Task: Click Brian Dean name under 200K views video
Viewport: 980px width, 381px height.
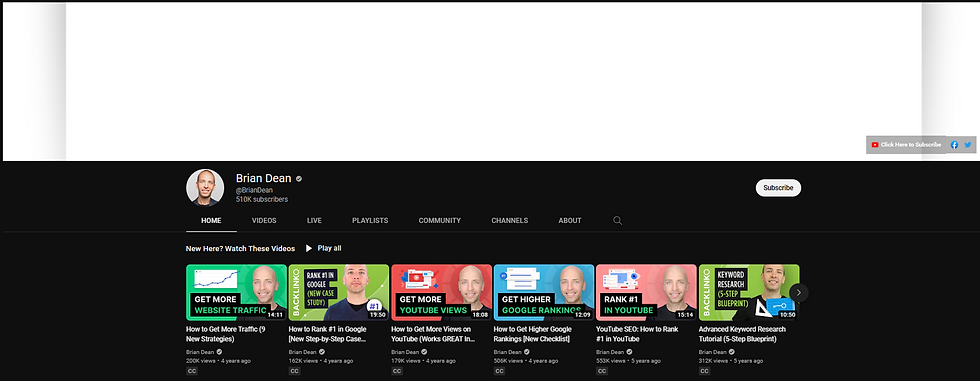Action: tap(200, 352)
